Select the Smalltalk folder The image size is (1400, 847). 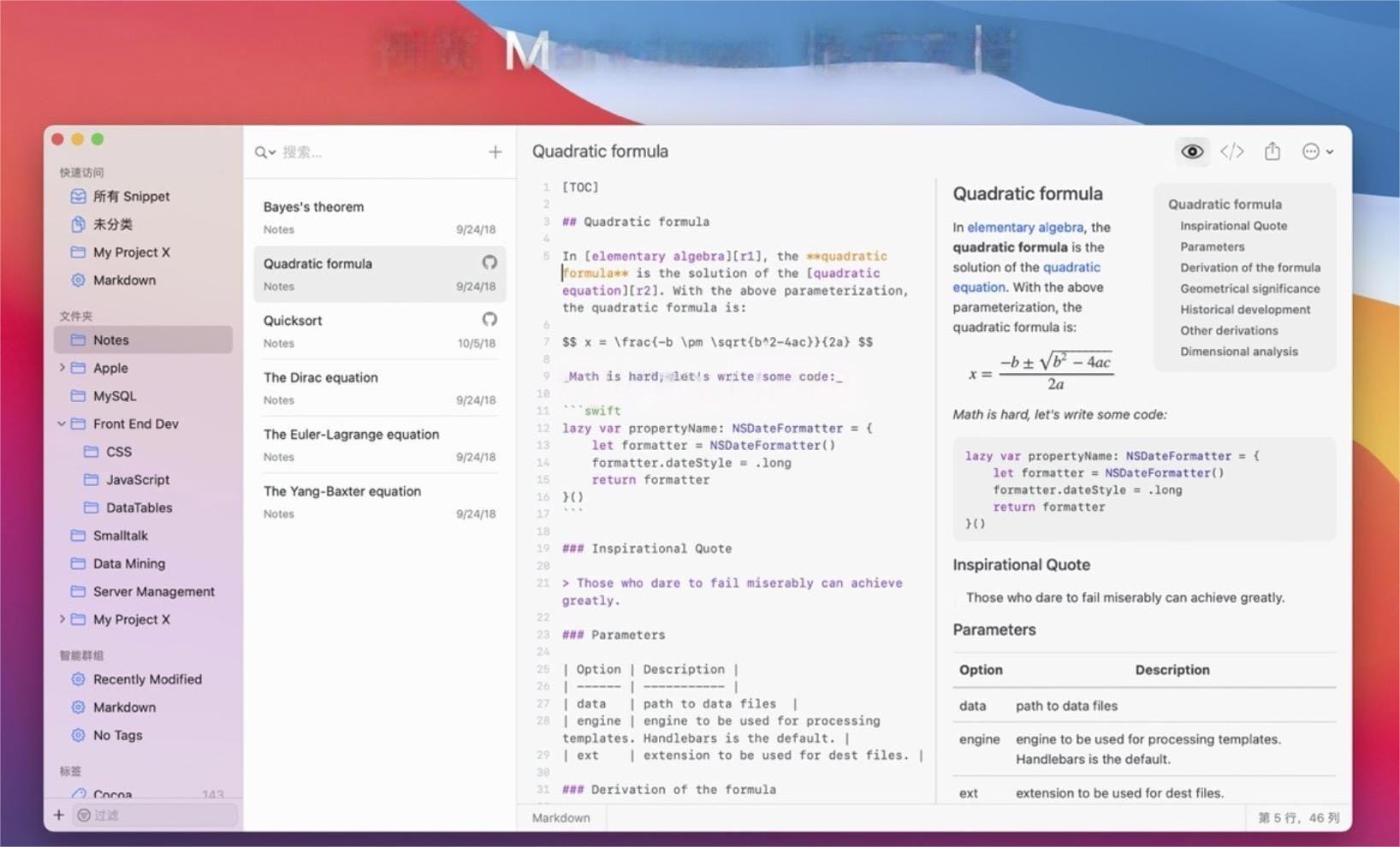click(120, 536)
